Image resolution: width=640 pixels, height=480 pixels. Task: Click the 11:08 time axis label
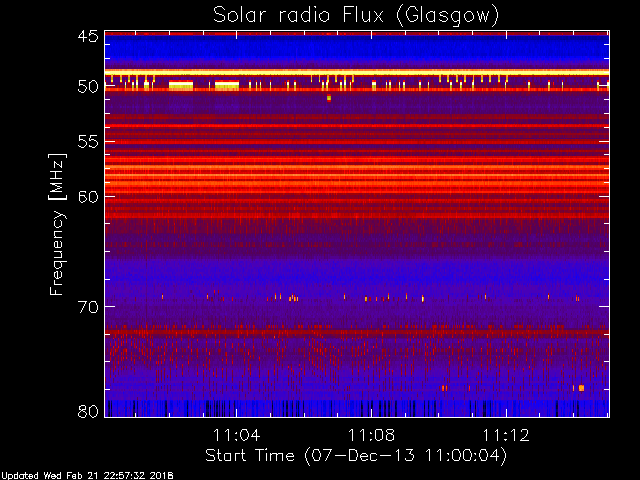point(371,435)
